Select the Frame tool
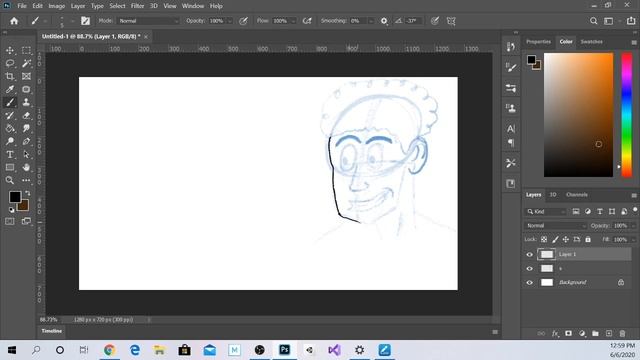 pos(26,76)
